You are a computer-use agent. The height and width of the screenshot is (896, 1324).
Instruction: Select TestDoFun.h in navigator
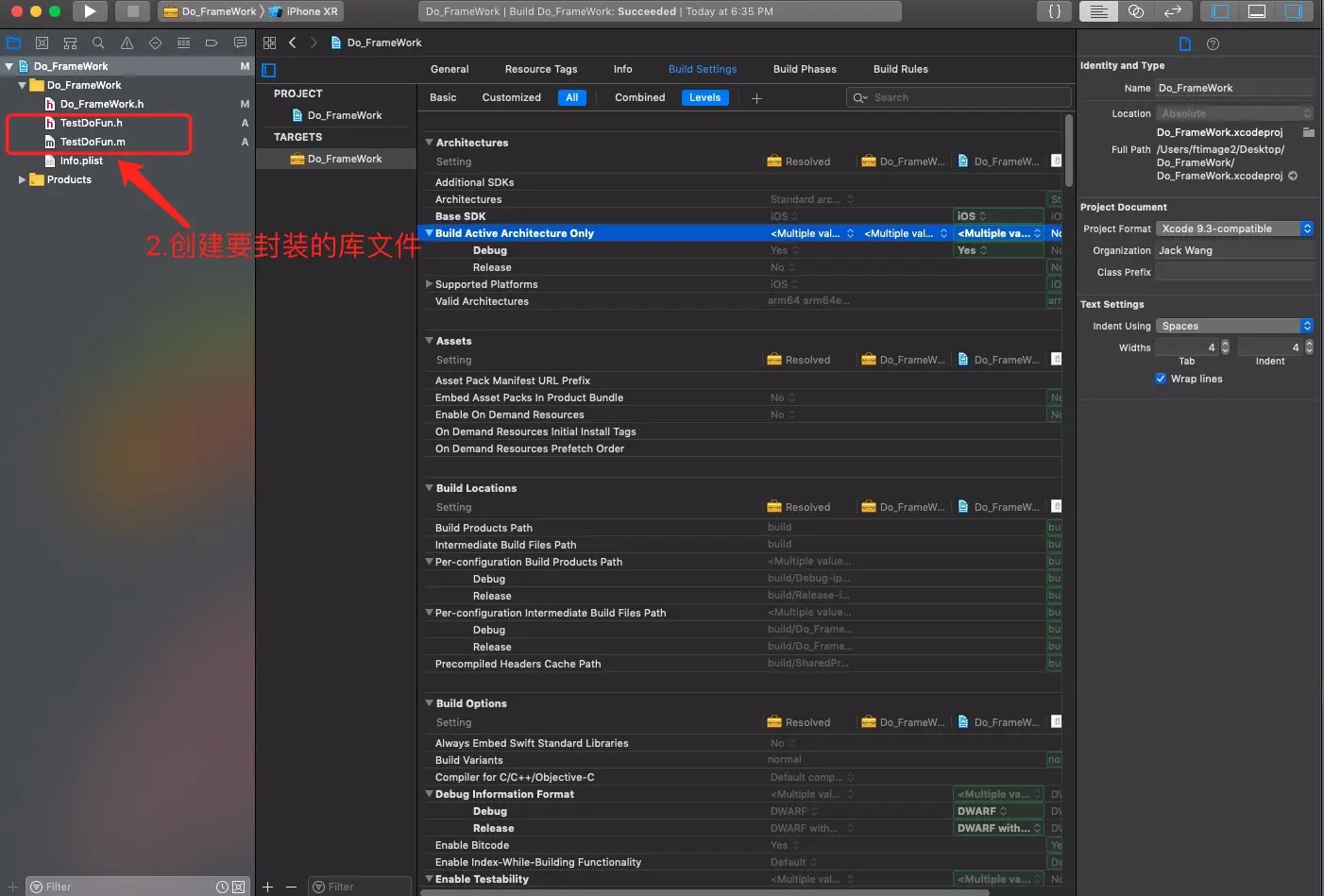(x=91, y=123)
